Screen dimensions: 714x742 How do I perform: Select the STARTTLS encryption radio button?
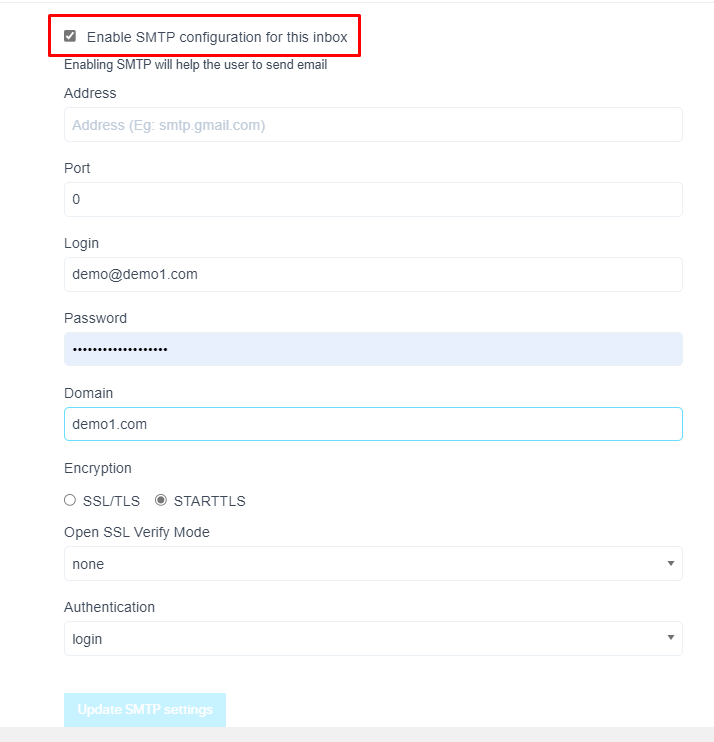(161, 500)
